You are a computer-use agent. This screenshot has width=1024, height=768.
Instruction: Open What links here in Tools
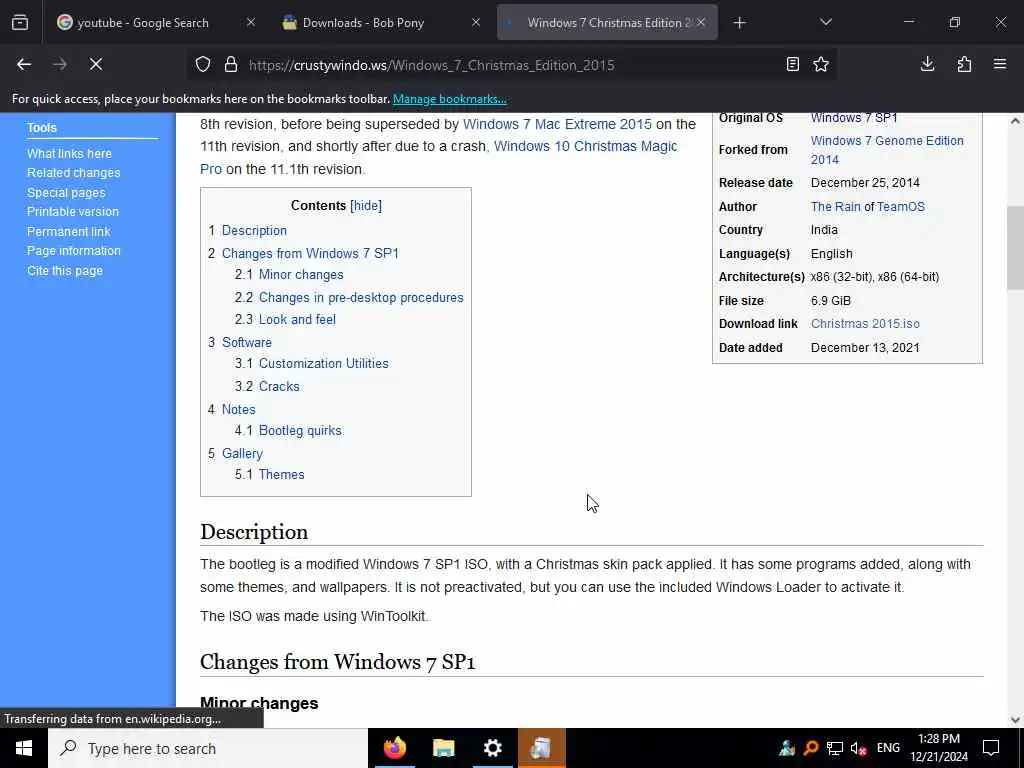(x=69, y=153)
